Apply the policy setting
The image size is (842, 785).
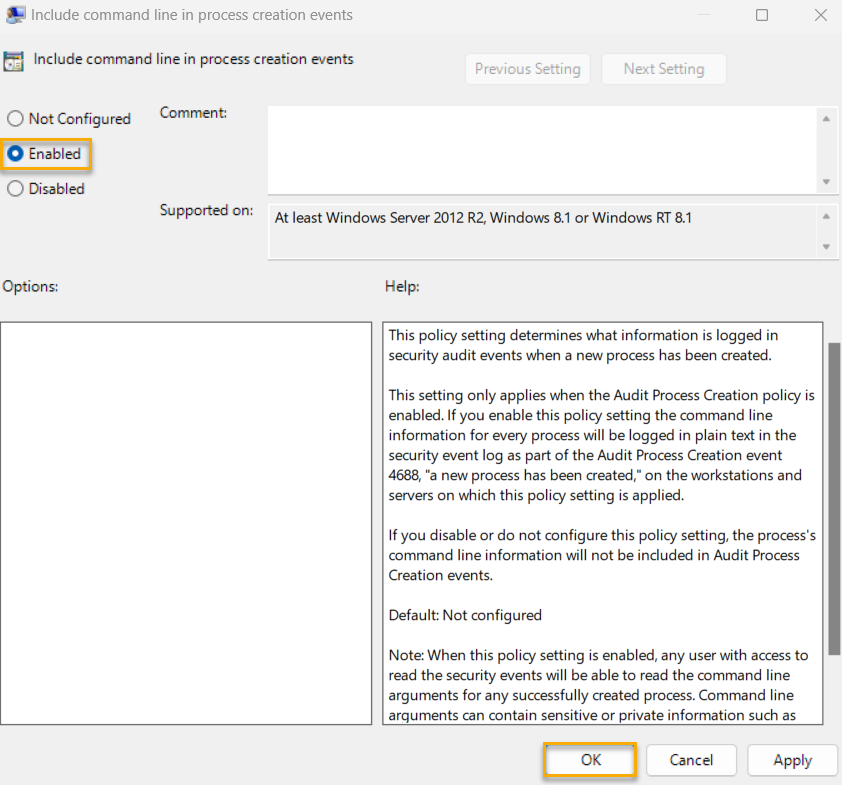(x=792, y=760)
